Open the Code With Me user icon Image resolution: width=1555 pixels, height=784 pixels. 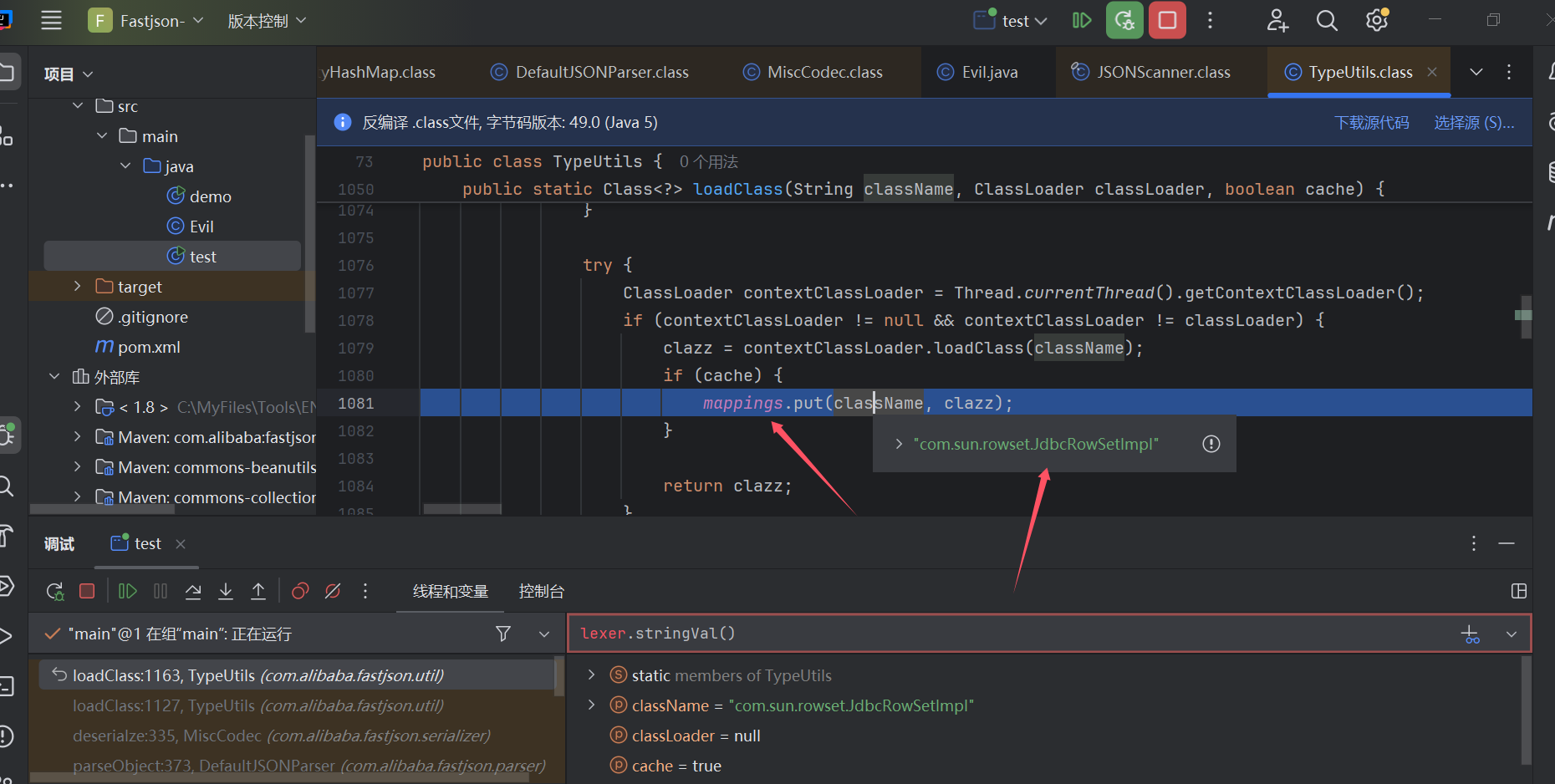1277,21
